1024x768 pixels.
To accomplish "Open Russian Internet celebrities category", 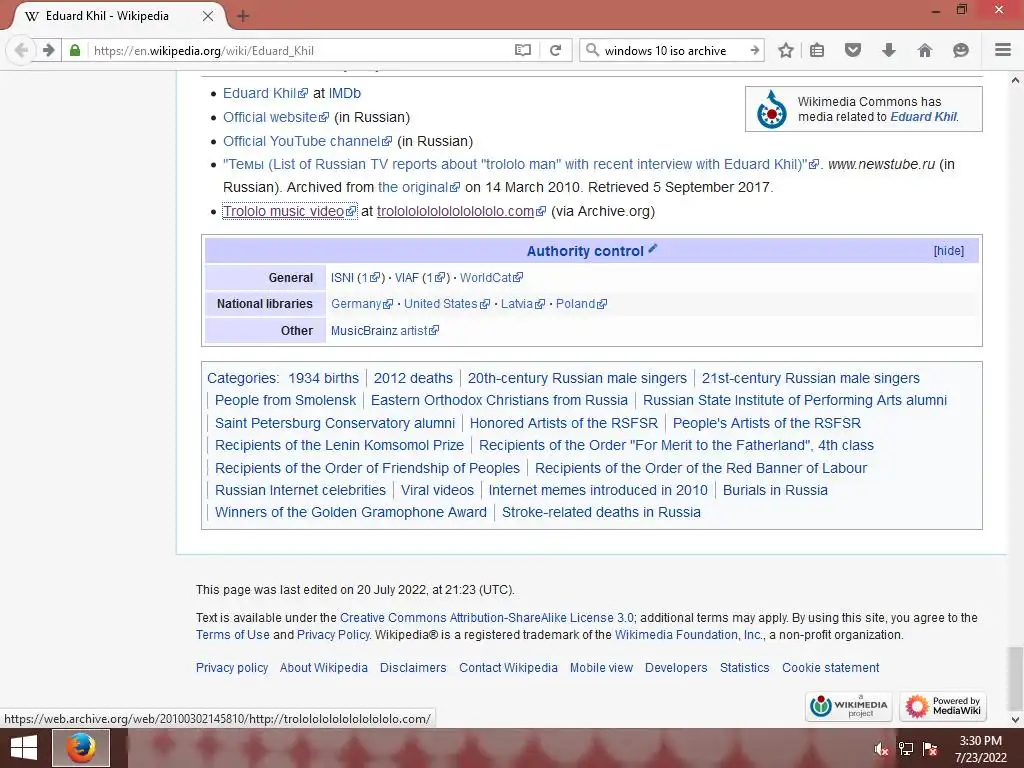I will click(x=300, y=490).
